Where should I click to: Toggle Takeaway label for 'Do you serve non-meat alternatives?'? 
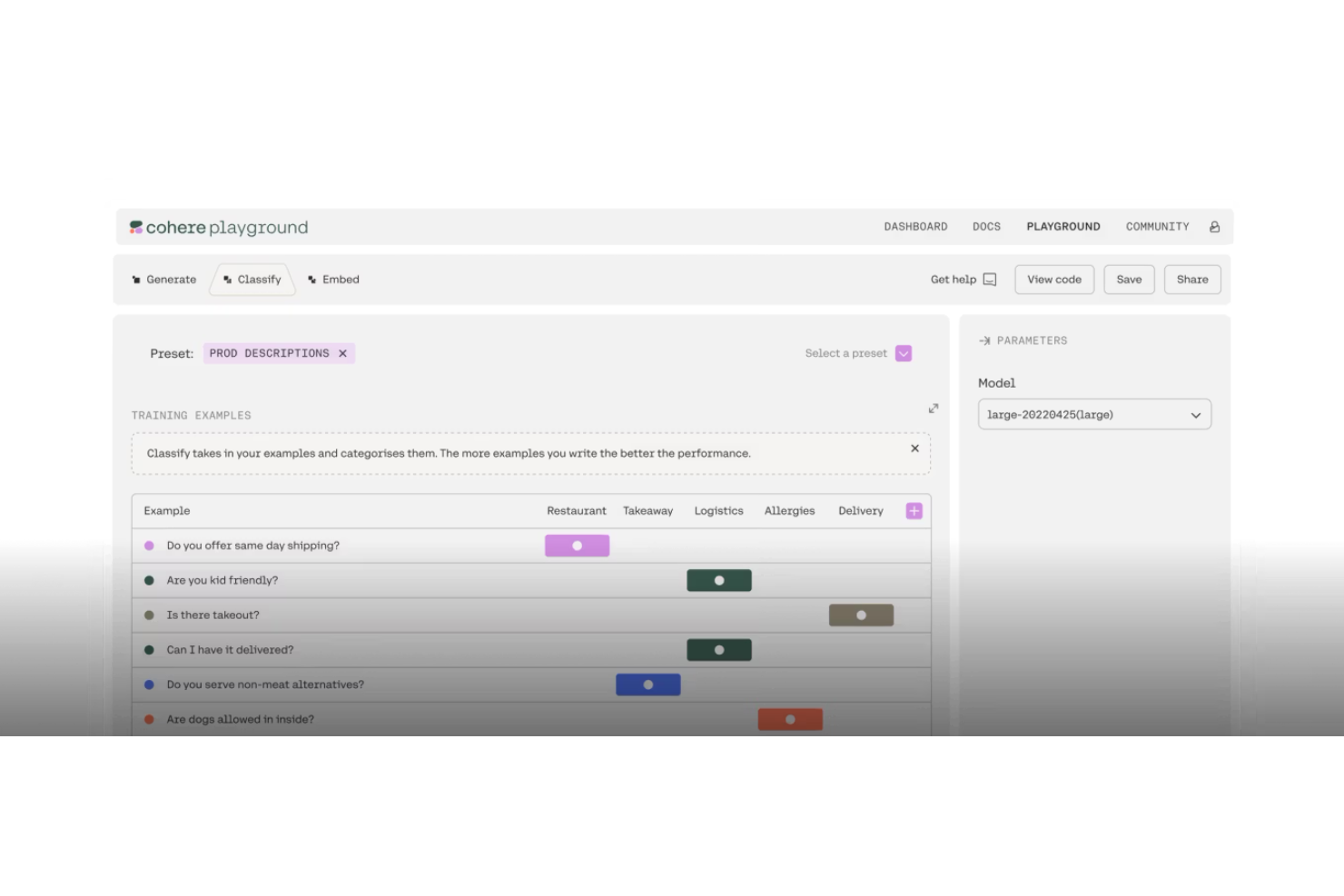pos(648,684)
